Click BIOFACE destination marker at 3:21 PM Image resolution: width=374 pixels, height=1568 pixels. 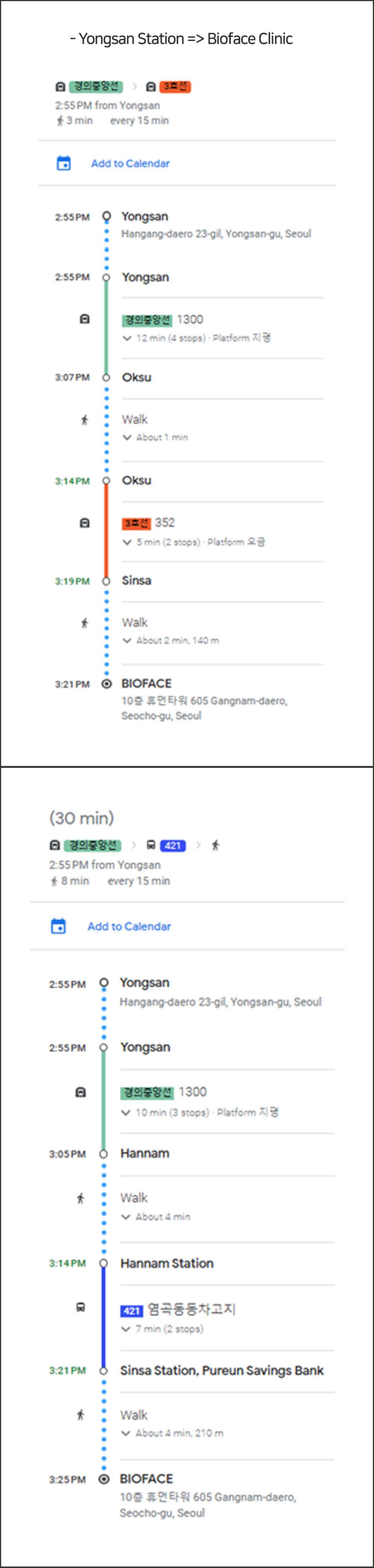(106, 684)
